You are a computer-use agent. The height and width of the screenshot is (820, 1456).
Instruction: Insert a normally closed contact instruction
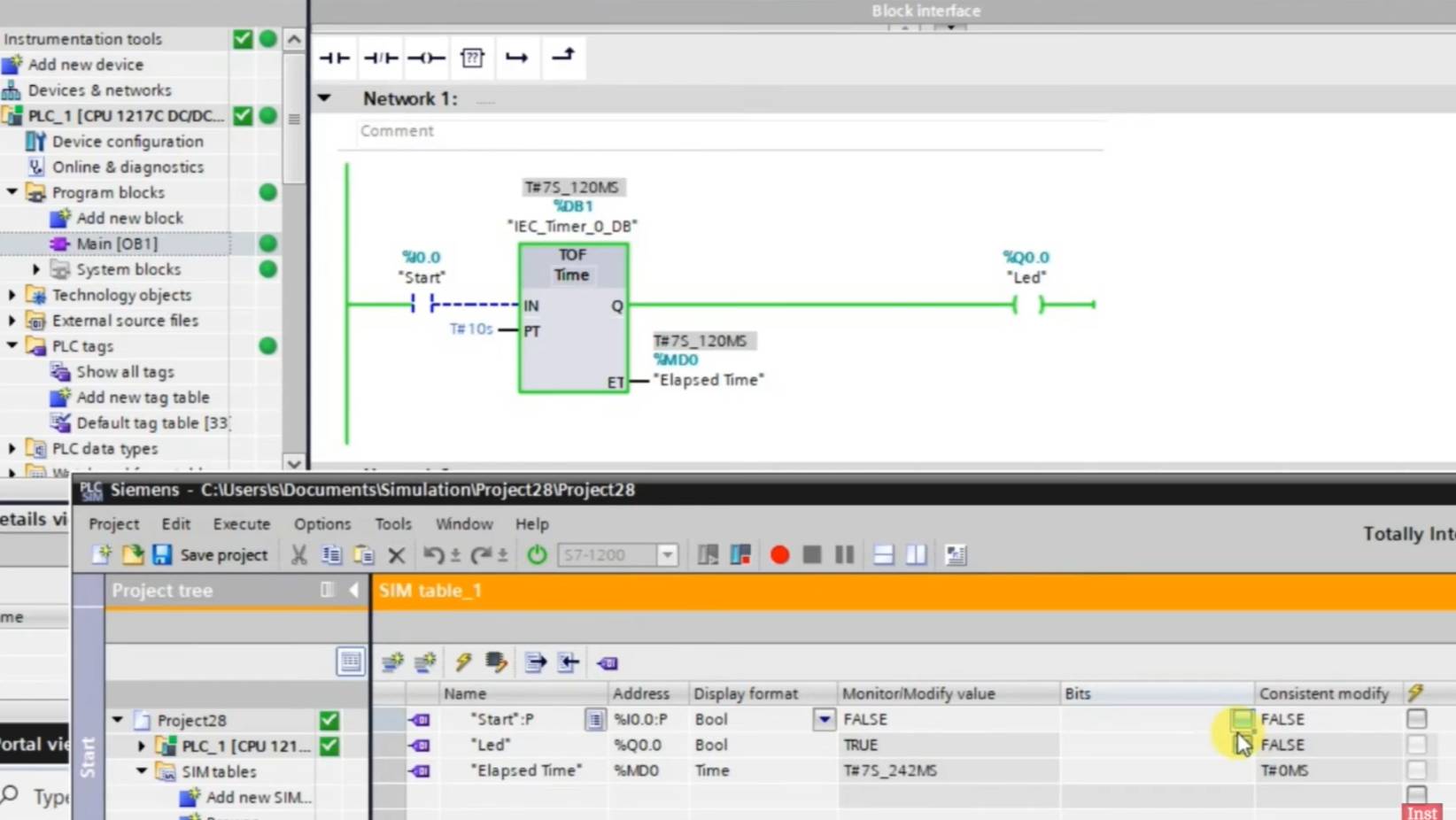click(x=381, y=58)
